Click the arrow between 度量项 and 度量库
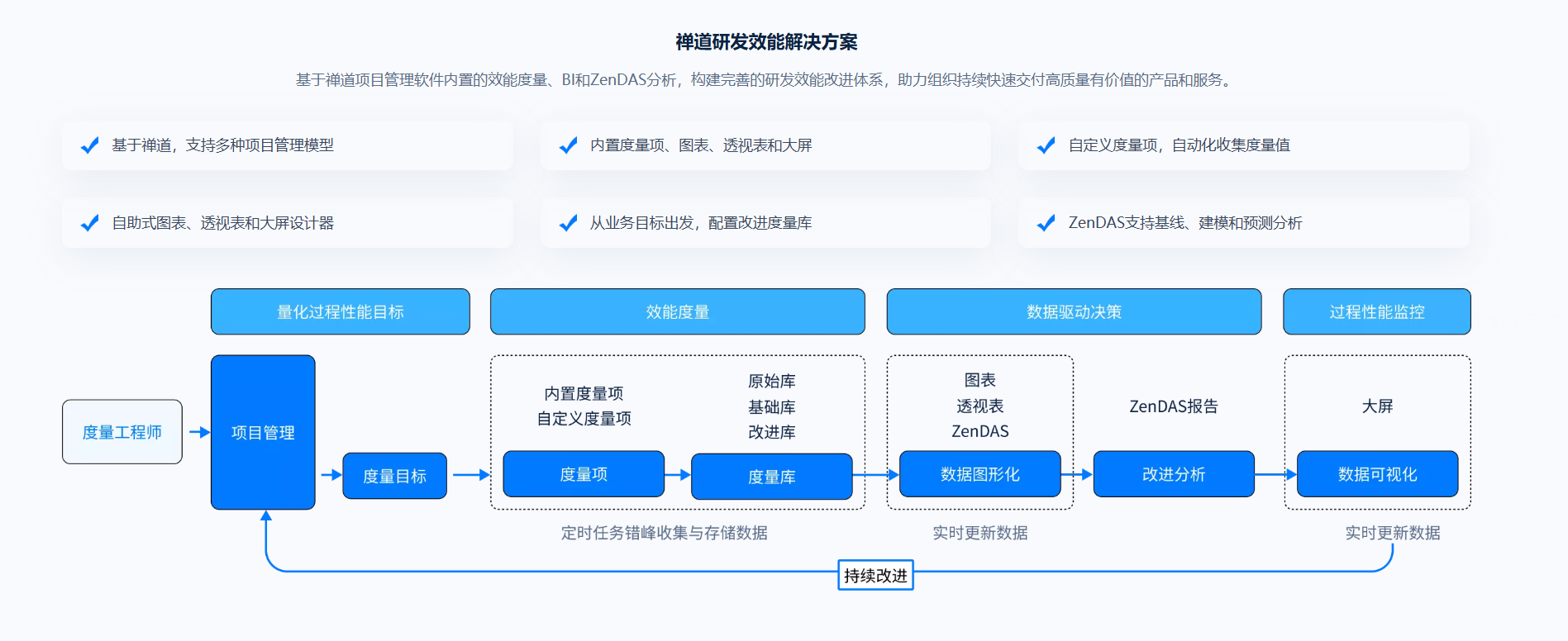 point(678,475)
